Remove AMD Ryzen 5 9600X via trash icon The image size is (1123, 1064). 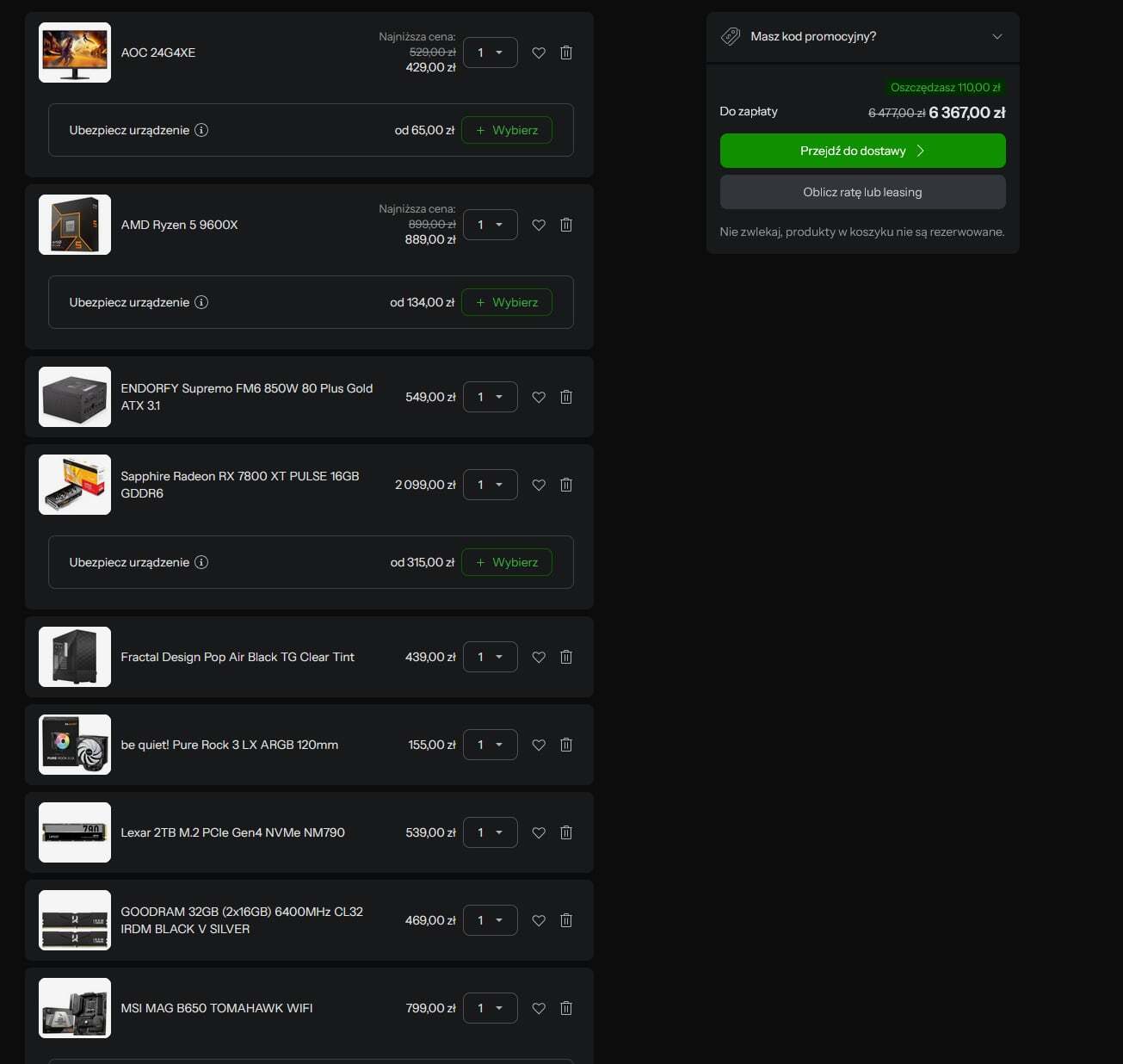coord(566,225)
